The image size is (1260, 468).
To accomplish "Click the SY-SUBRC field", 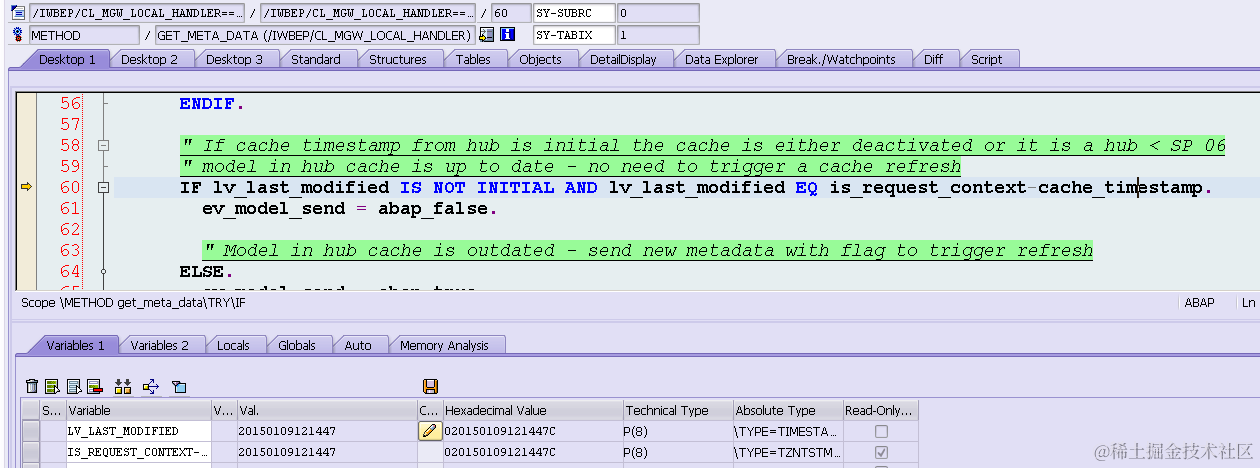I will (x=573, y=13).
